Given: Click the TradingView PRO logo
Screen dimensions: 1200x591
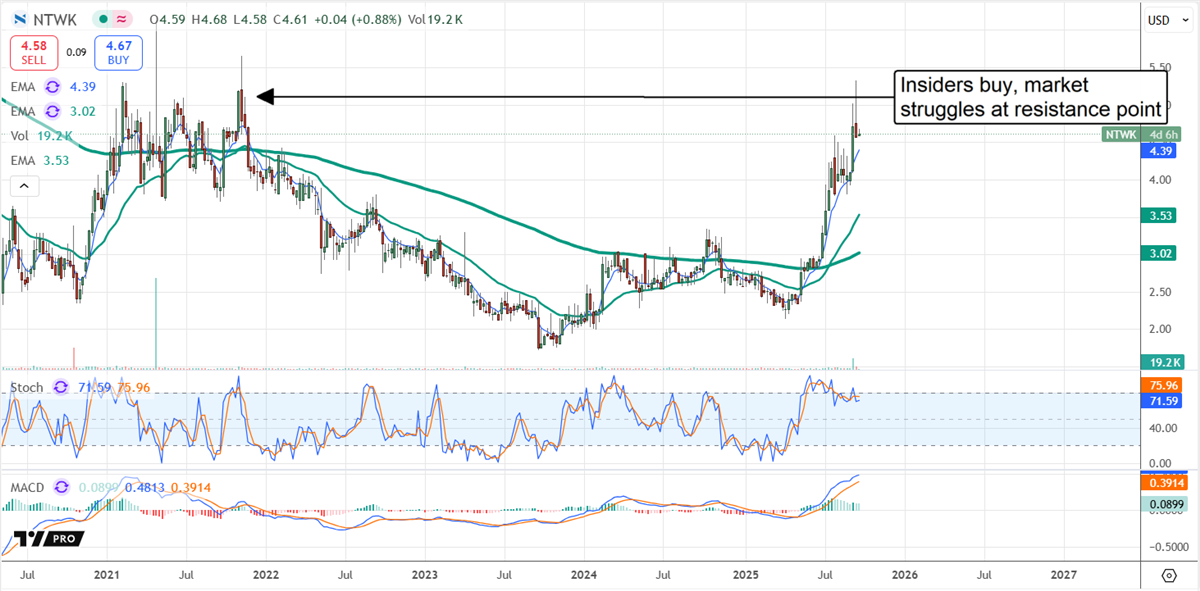Looking at the screenshot, I should (x=48, y=539).
